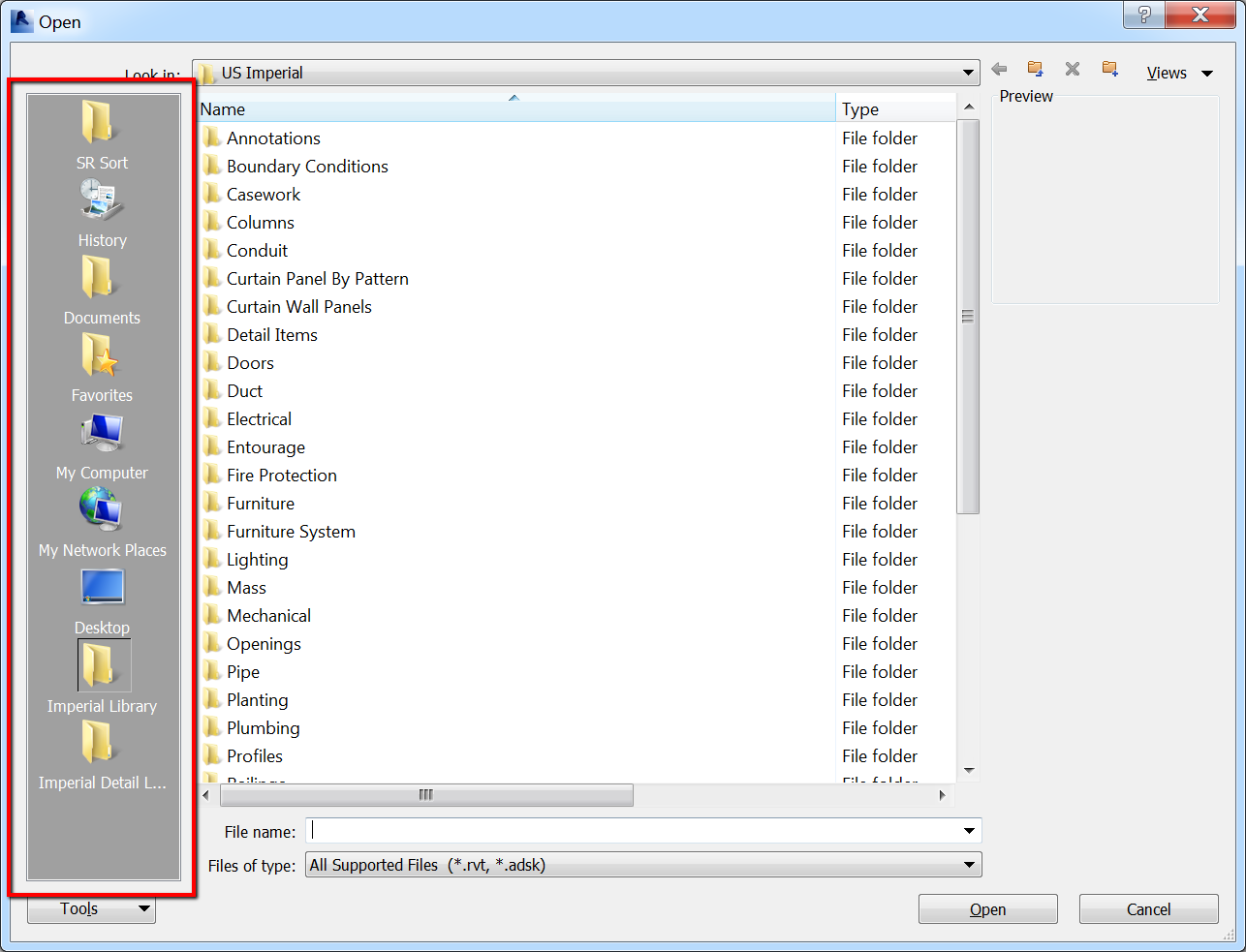
Task: Click inside the File name field
Action: point(639,830)
